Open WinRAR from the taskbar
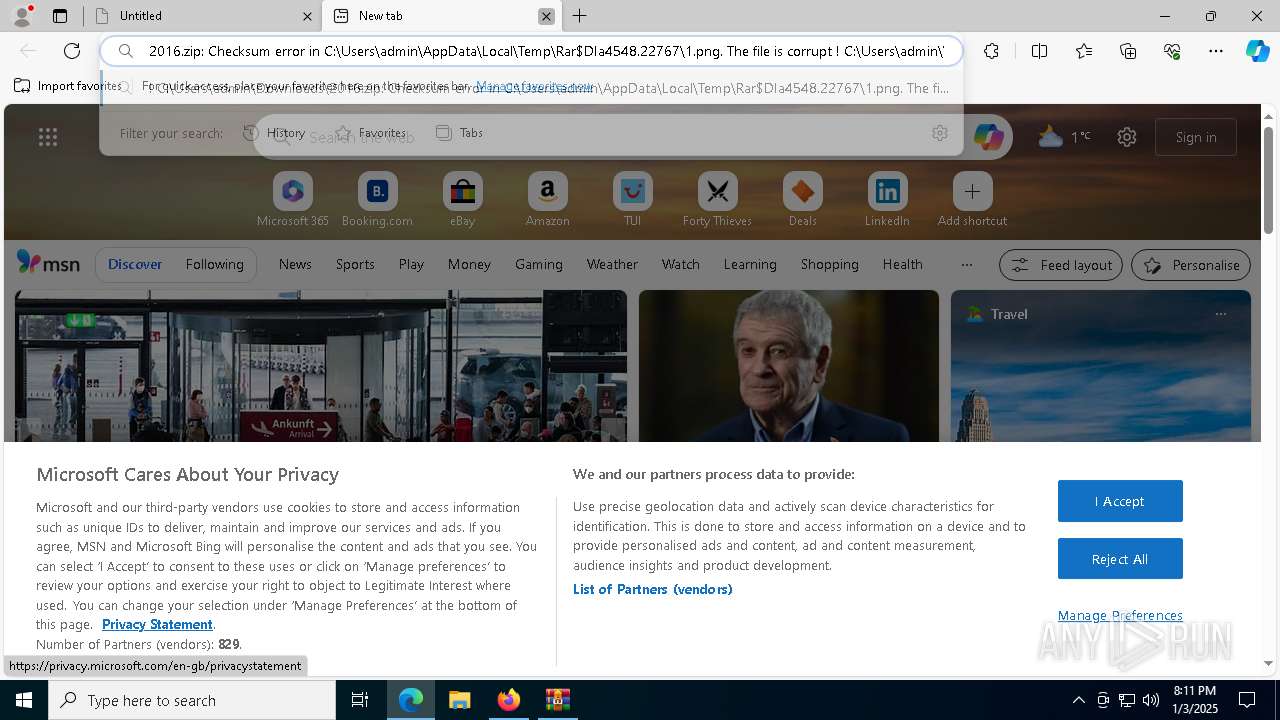This screenshot has width=1280, height=720. tap(557, 700)
